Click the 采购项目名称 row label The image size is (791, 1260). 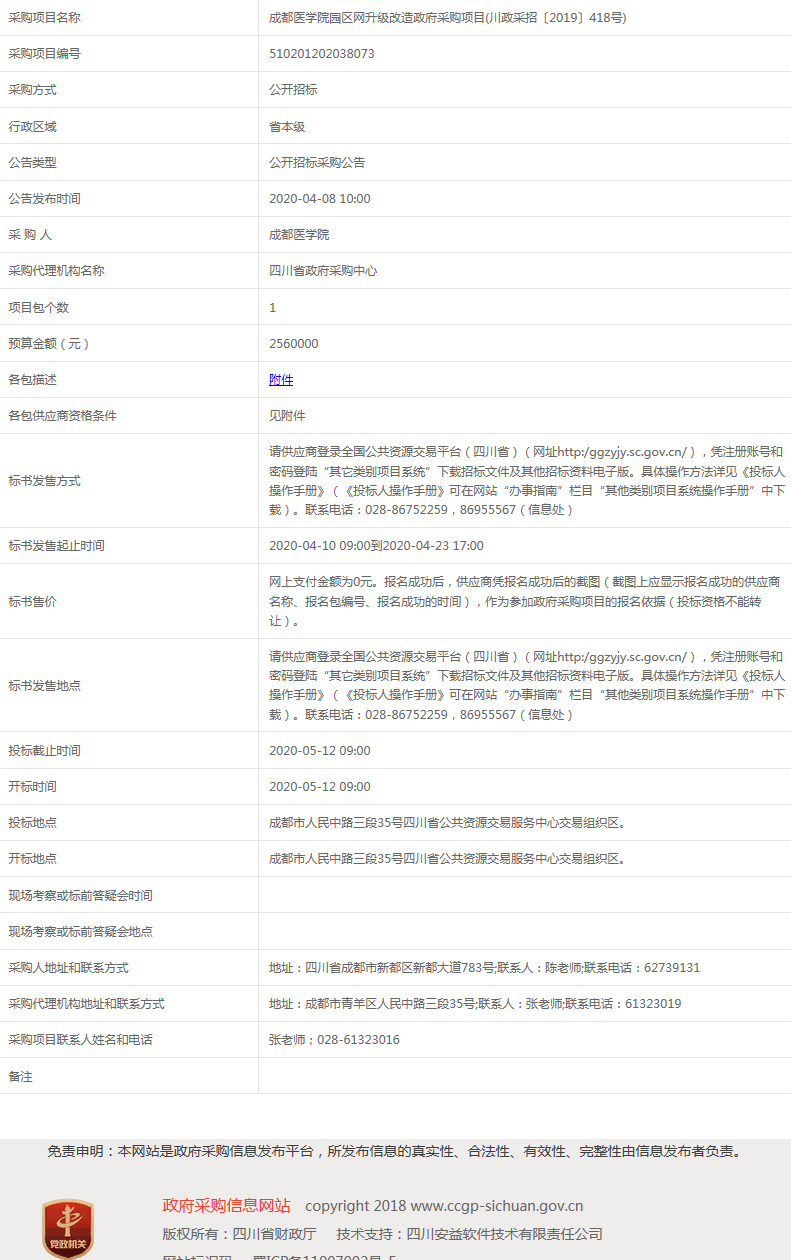point(45,18)
